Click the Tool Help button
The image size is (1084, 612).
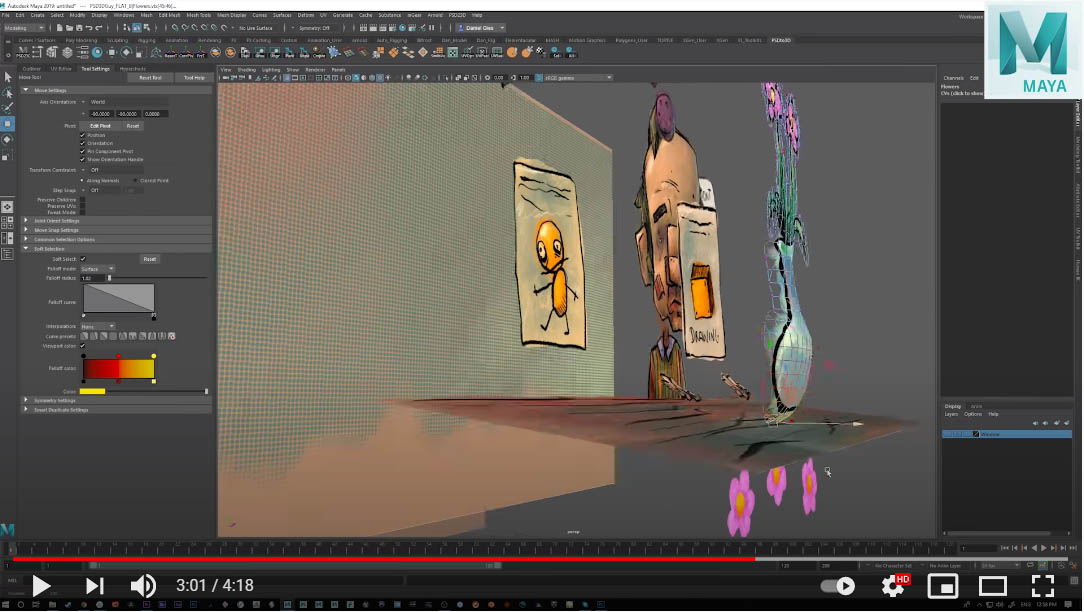coord(194,77)
